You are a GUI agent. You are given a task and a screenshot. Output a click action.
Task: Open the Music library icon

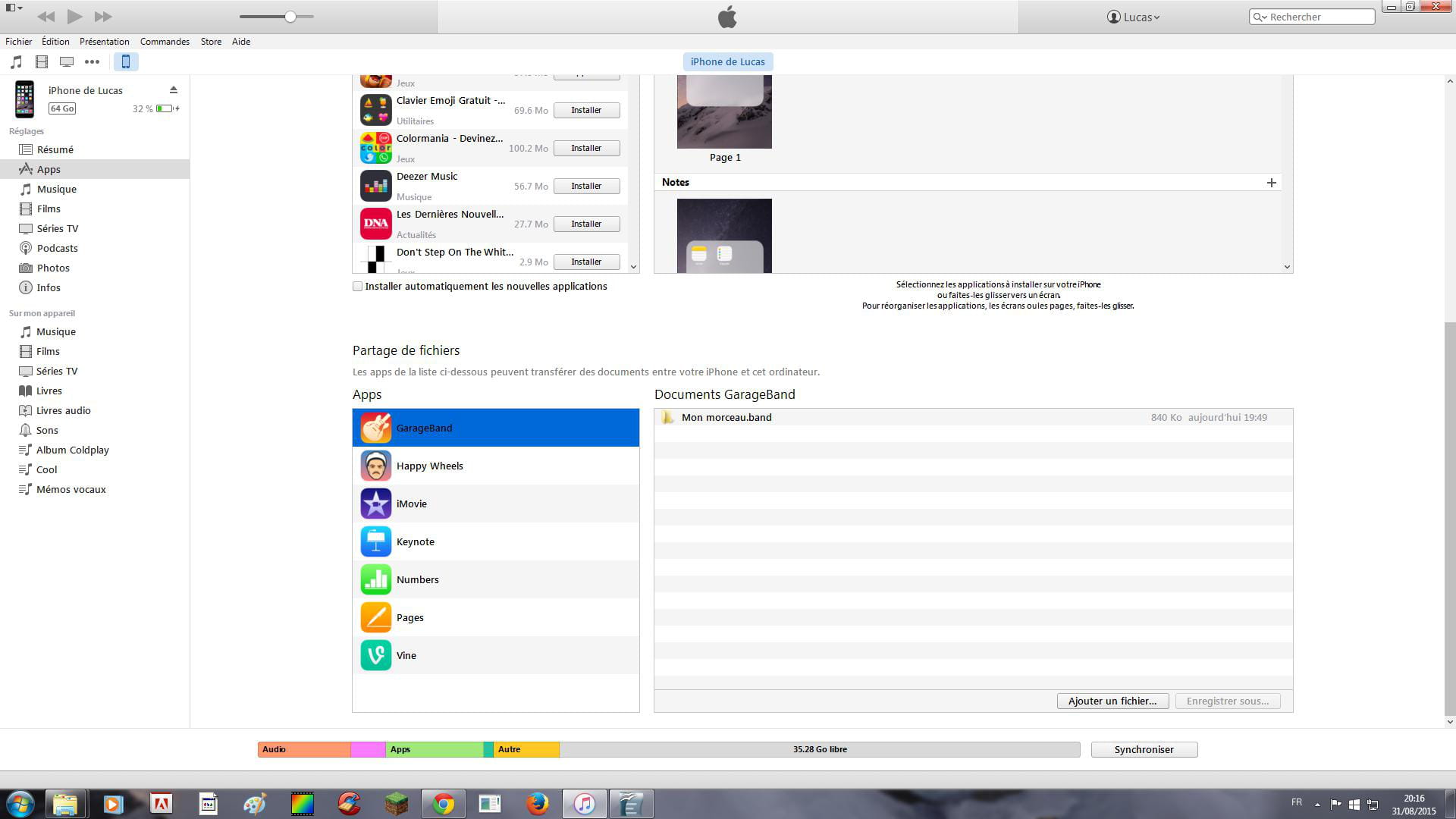tap(17, 61)
